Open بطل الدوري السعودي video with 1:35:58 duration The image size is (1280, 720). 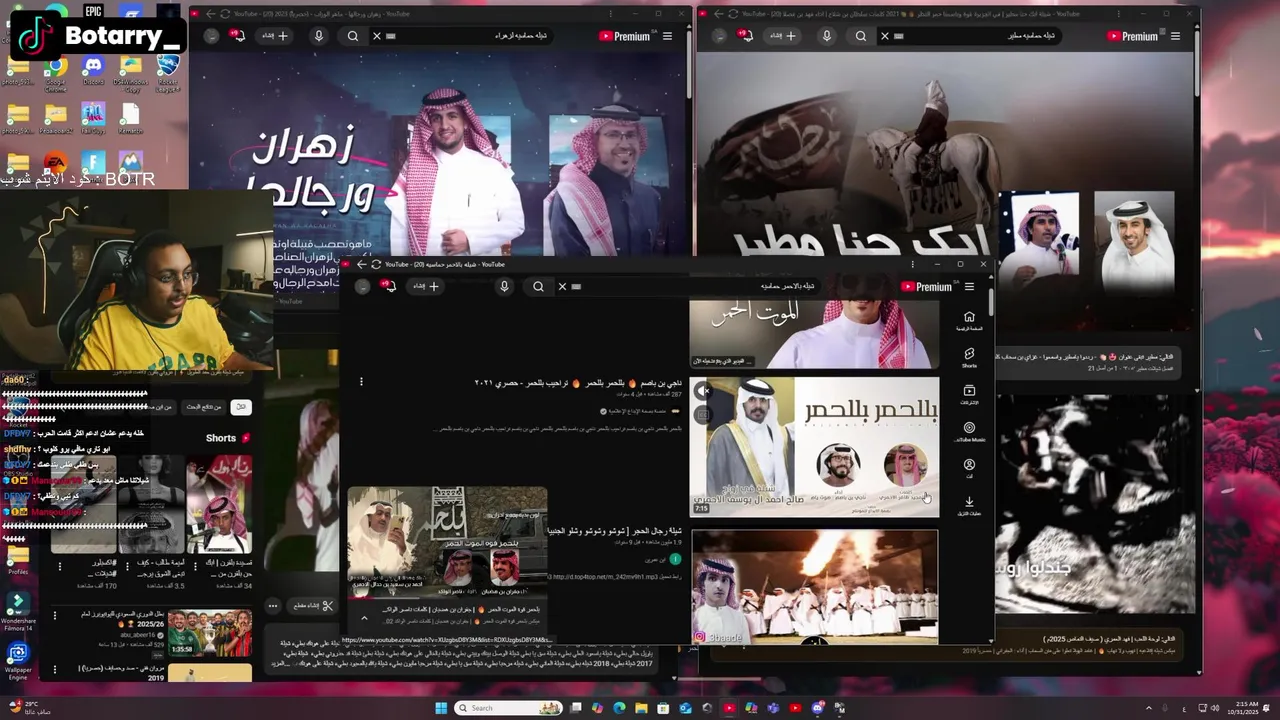click(210, 633)
